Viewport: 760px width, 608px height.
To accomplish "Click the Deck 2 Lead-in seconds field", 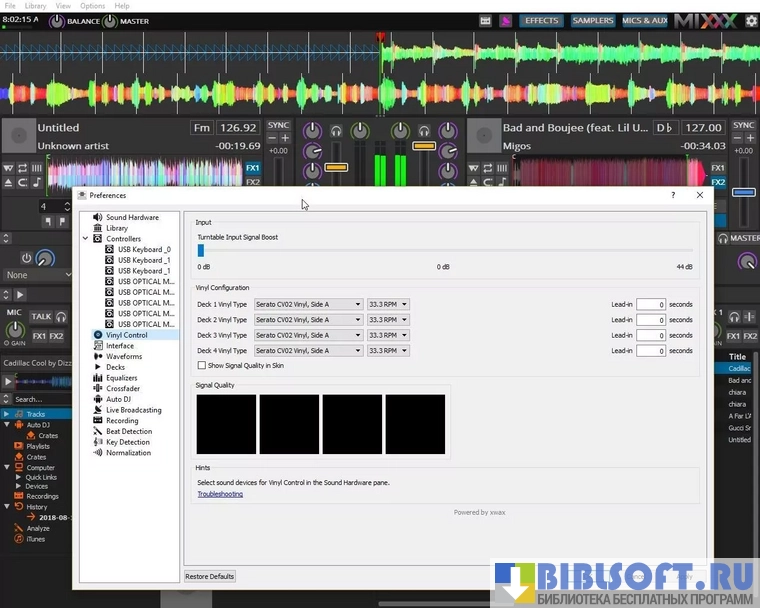I will coord(650,320).
